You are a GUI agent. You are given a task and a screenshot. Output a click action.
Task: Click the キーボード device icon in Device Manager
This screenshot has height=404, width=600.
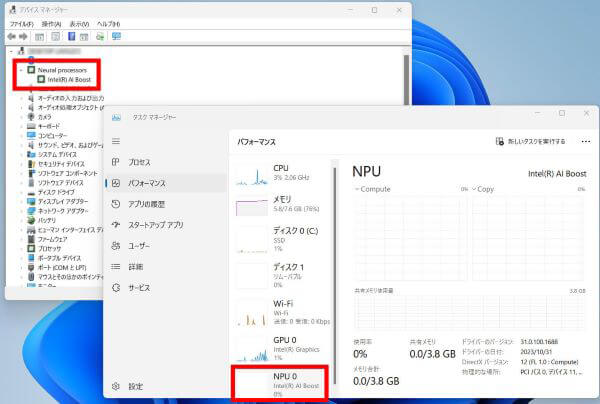coord(31,126)
